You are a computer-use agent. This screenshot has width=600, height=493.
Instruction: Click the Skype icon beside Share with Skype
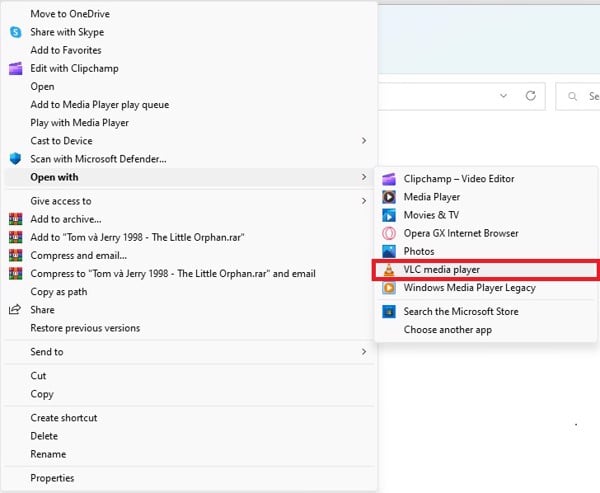(16, 32)
